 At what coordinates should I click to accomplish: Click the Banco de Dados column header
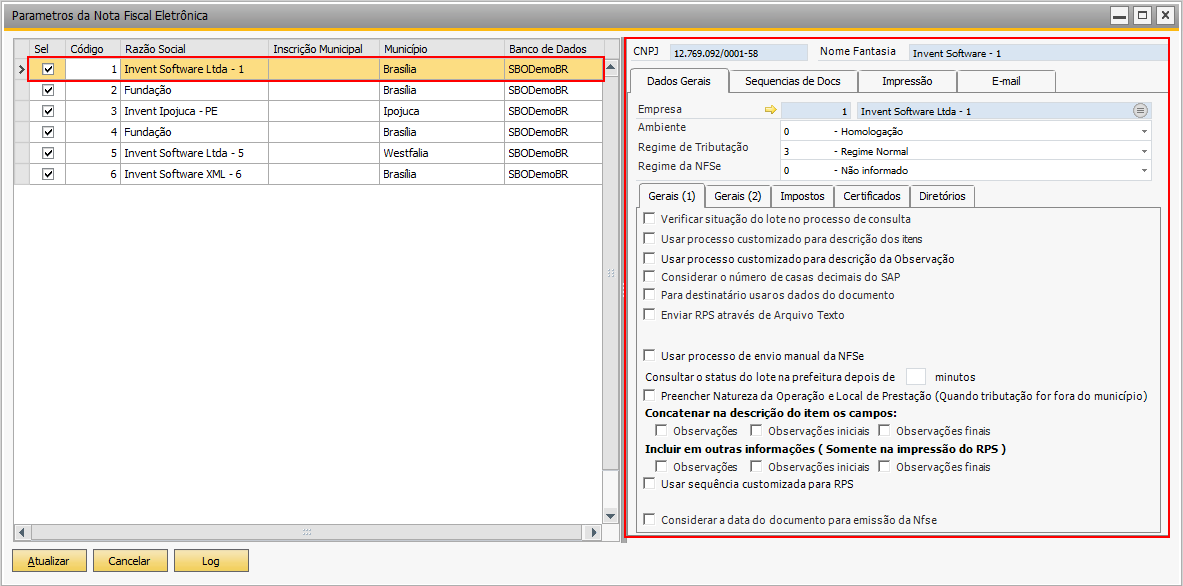553,48
